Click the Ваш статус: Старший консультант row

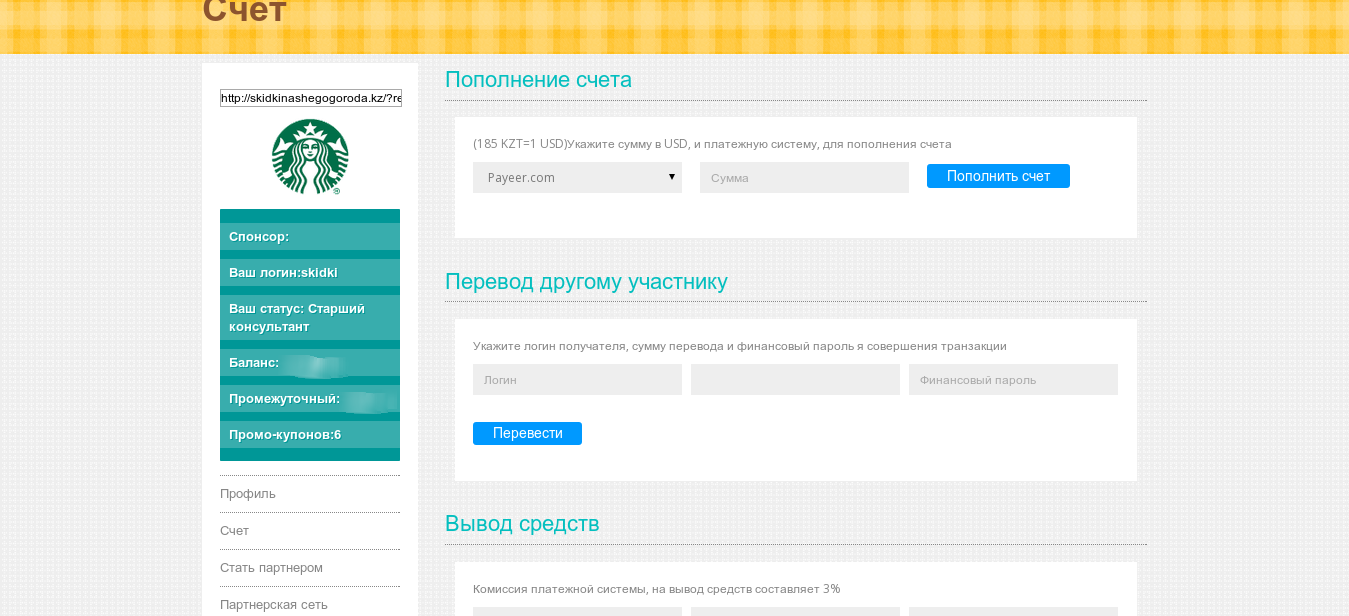[310, 318]
